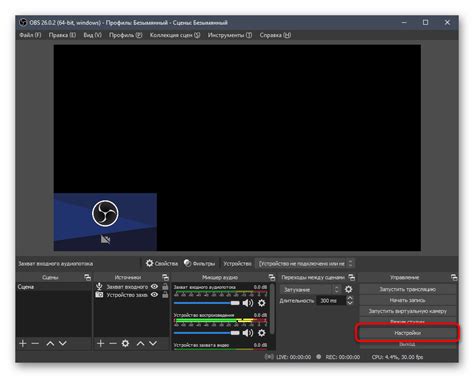Image resolution: width=474 pixels, height=378 pixels.
Task: Open audio settings gear for Устройство воспроизведения
Action: coord(262,333)
